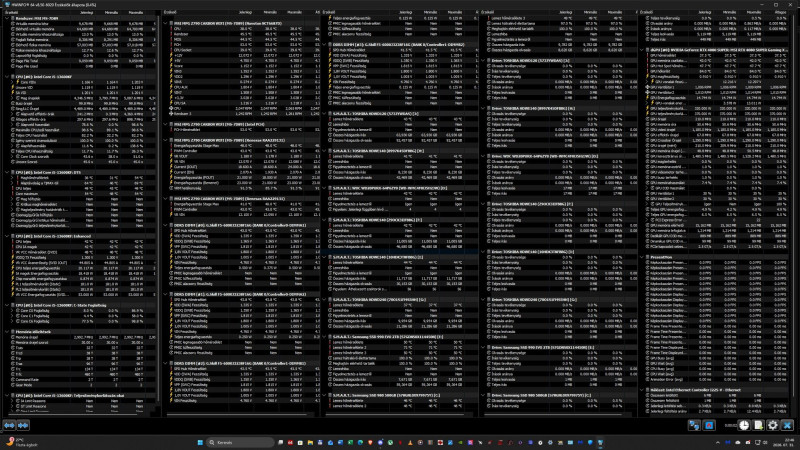Image resolution: width=800 pixels, height=450 pixels.
Task: Collapse GPU [#0] NVIDIA GeForce RTX 4080 SUPER section
Action: click(x=642, y=50)
